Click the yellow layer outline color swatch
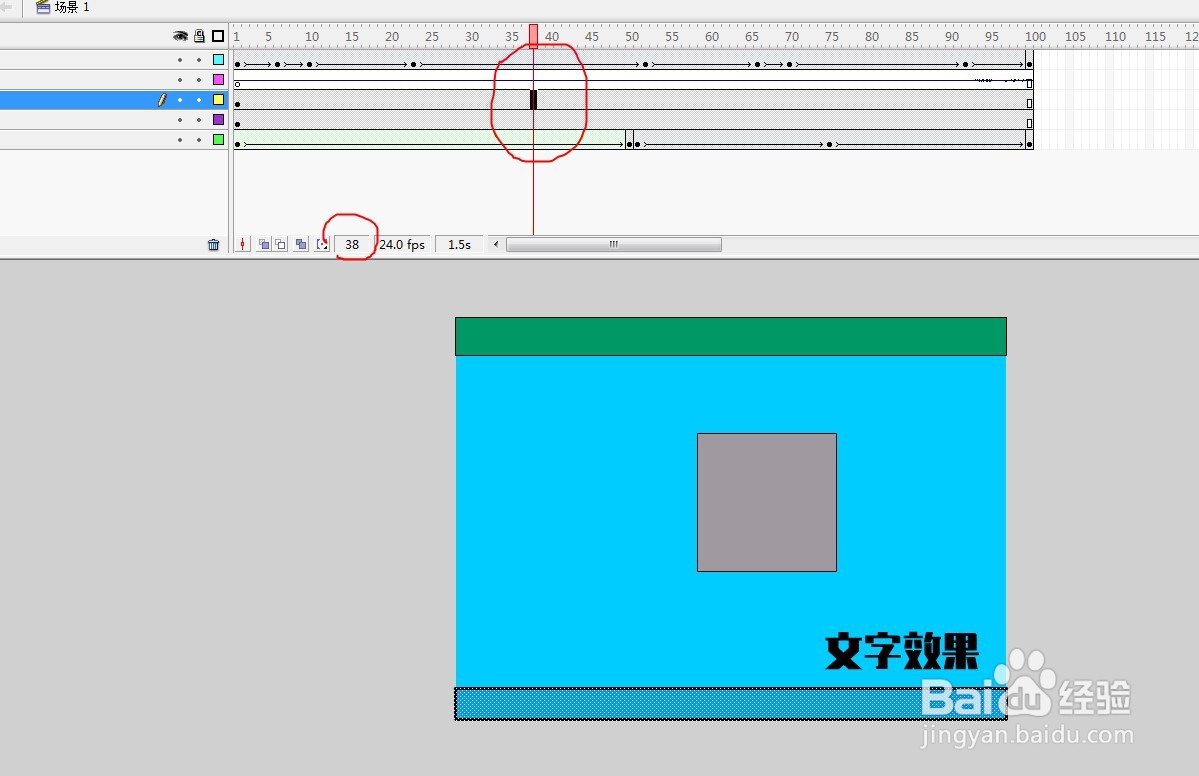The height and width of the screenshot is (776, 1199). (x=218, y=99)
